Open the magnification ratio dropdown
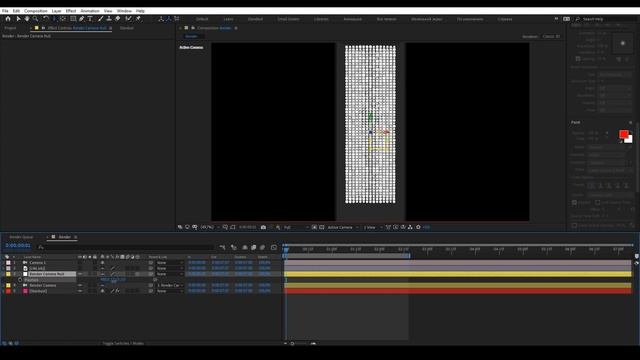 pyautogui.click(x=210, y=227)
